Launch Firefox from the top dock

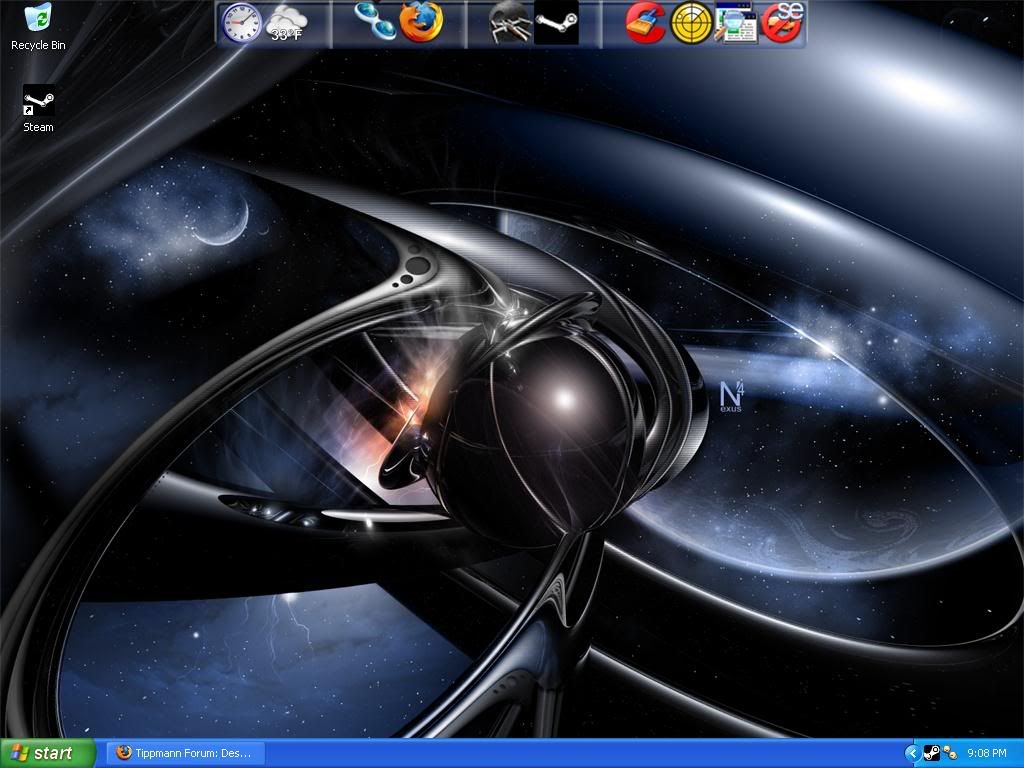tap(420, 22)
